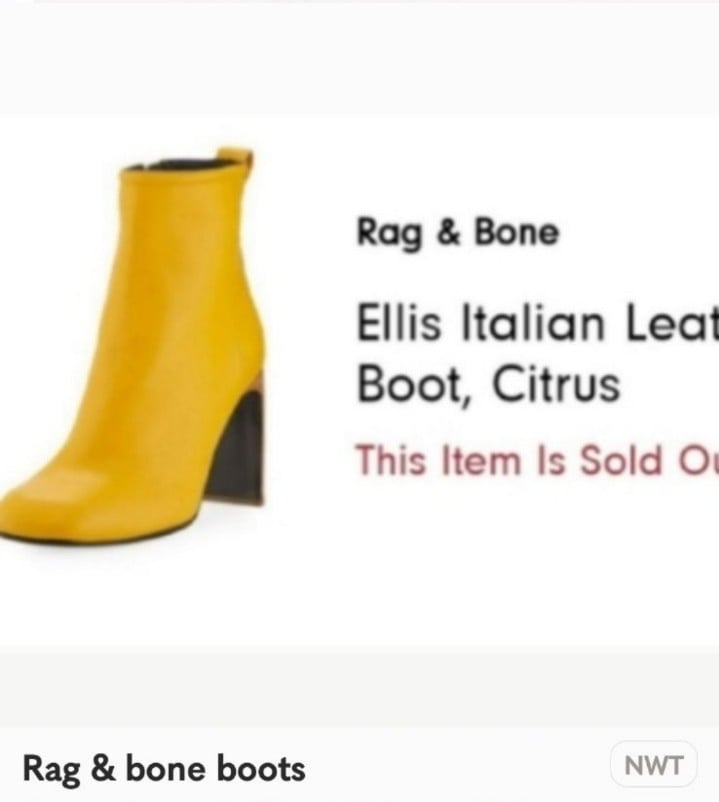This screenshot has width=719, height=802.
Task: Click the word 'Italian' in the title
Action: pos(532,322)
